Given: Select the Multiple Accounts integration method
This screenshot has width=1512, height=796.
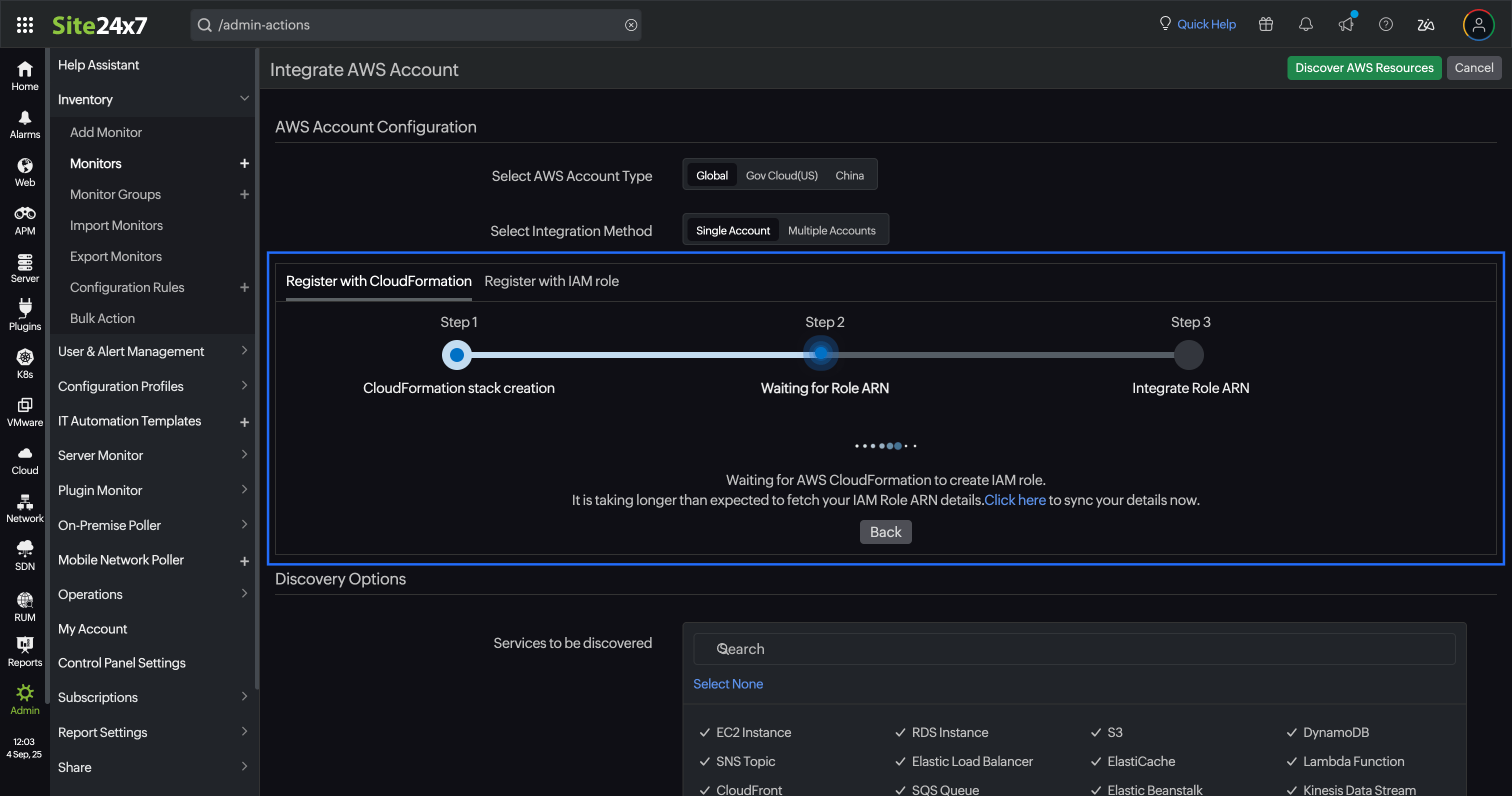Looking at the screenshot, I should coord(831,230).
